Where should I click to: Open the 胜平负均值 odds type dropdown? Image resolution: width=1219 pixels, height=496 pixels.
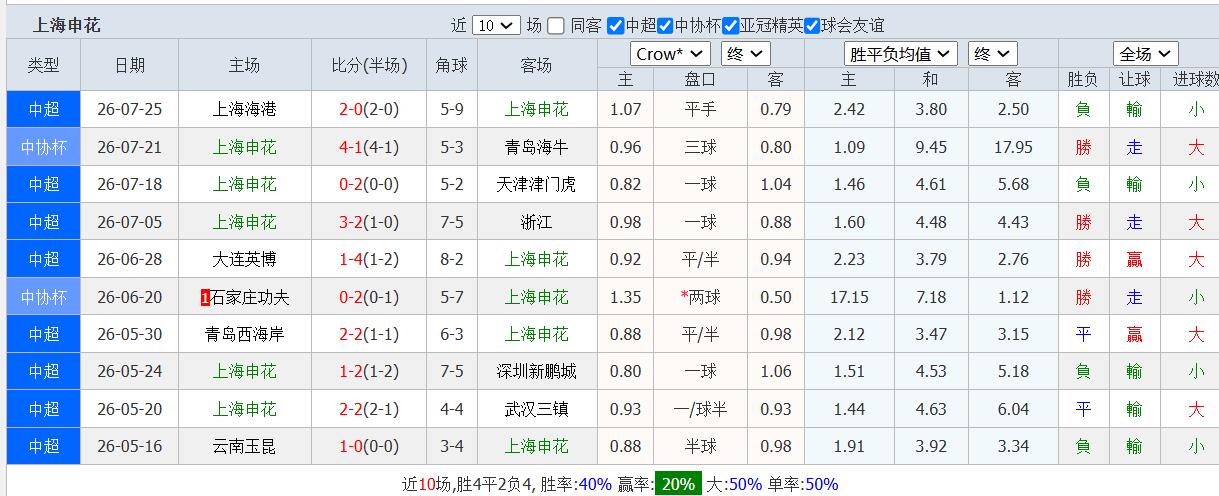pyautogui.click(x=900, y=54)
